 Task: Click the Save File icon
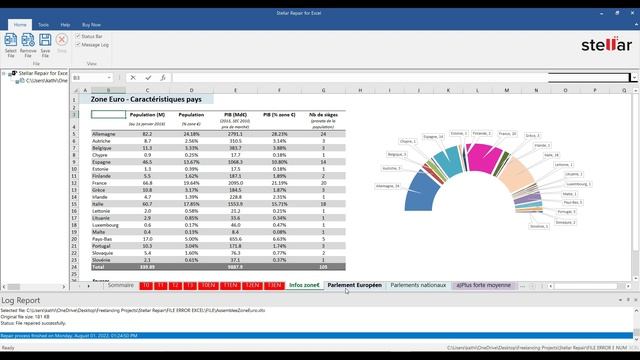[45, 40]
